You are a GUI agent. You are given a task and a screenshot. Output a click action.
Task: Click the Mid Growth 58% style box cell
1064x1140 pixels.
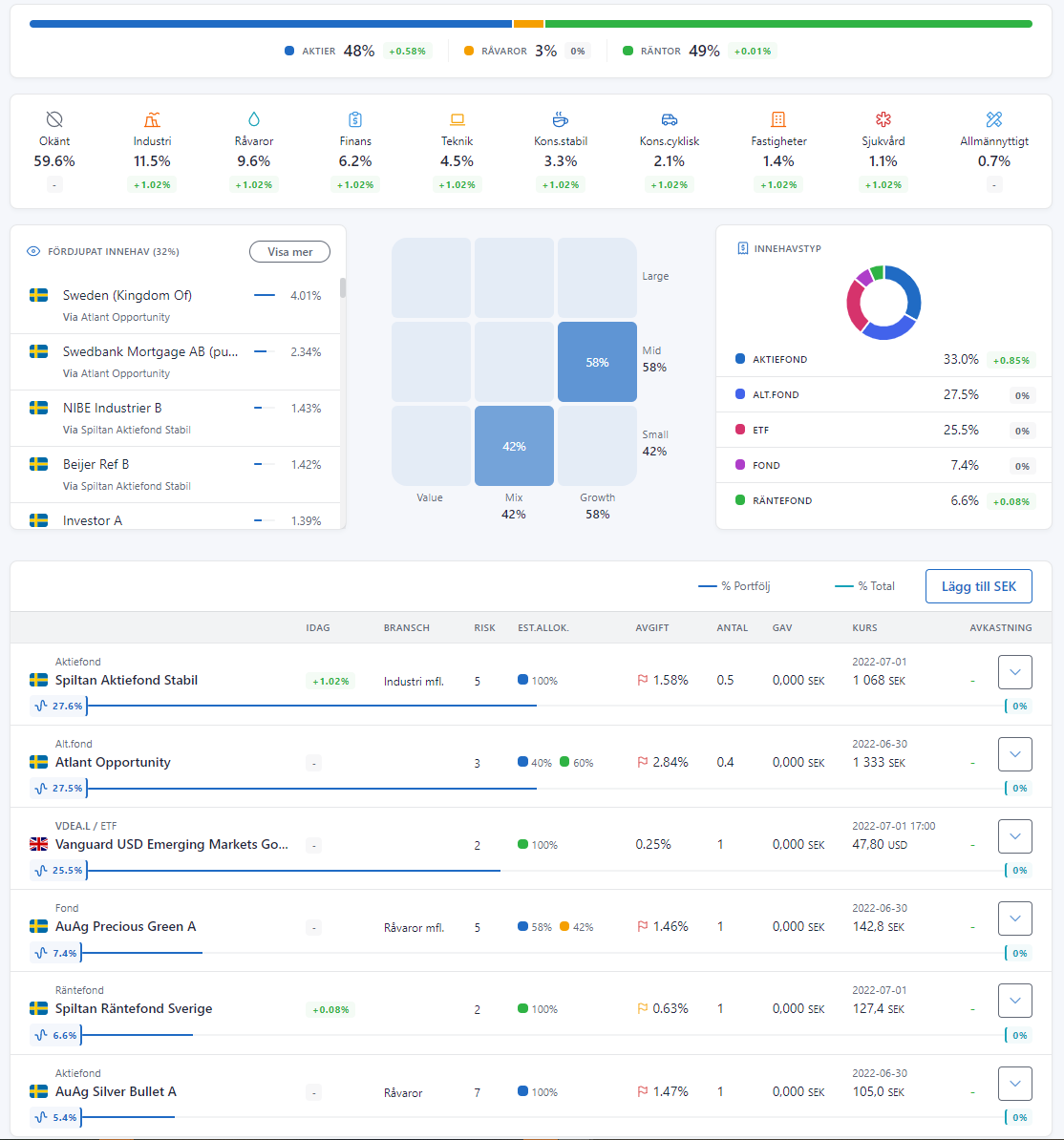(597, 362)
